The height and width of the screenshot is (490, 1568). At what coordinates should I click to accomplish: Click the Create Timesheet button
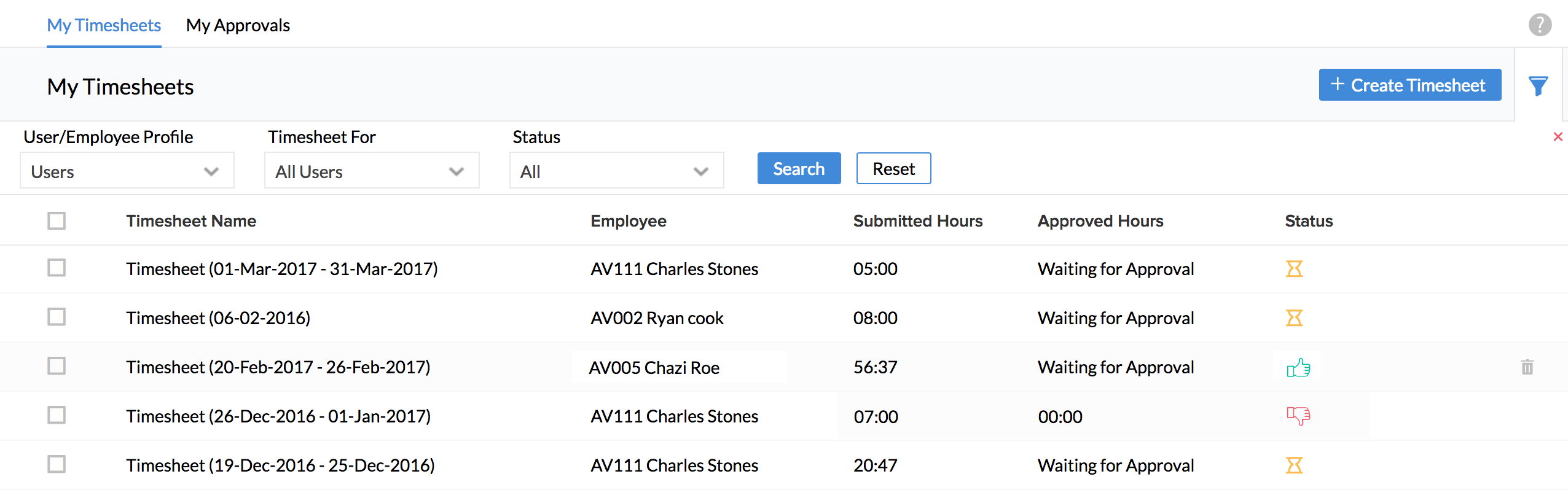[1409, 85]
